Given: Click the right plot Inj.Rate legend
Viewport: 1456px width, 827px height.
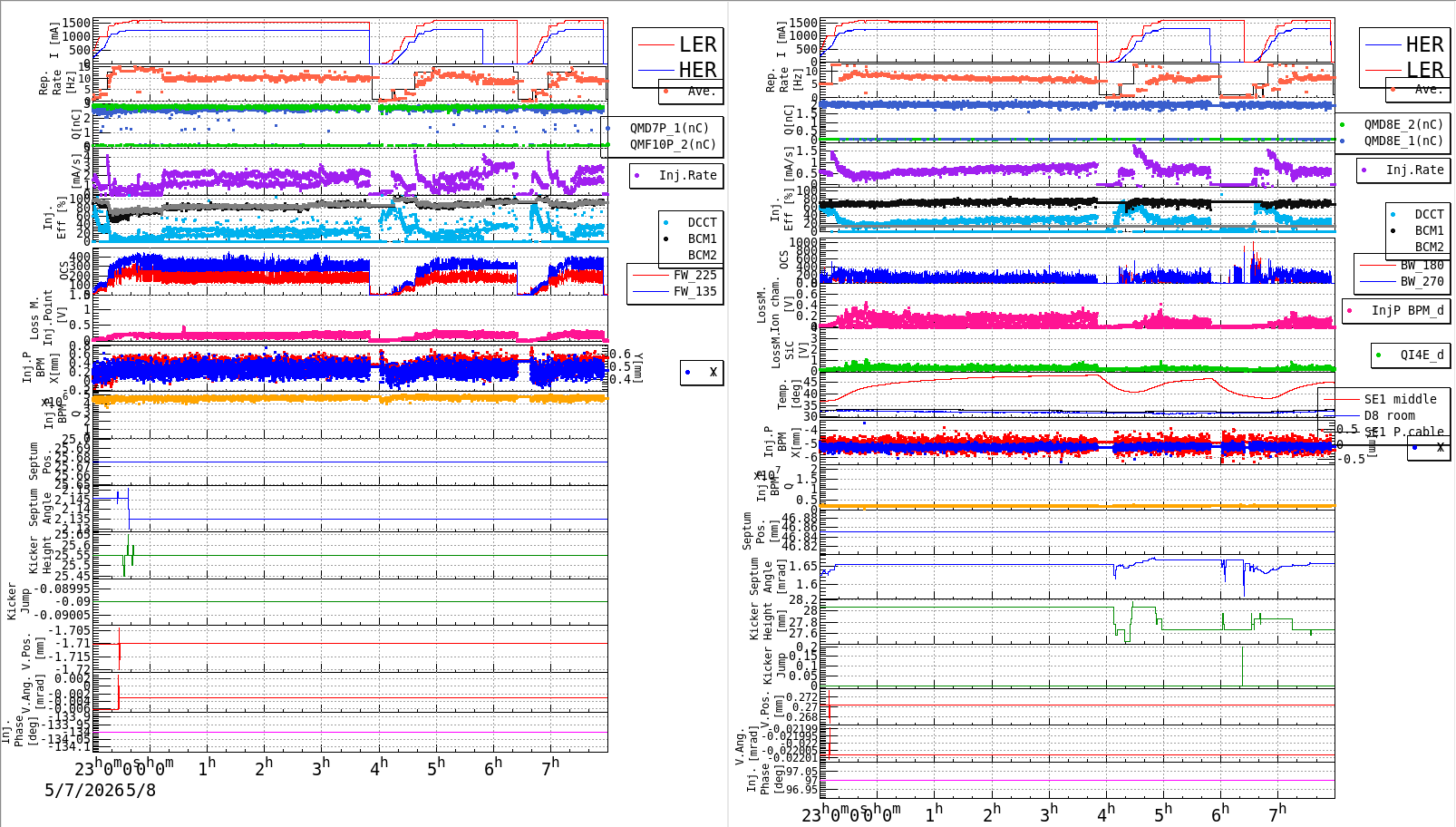Looking at the screenshot, I should coord(1414,170).
